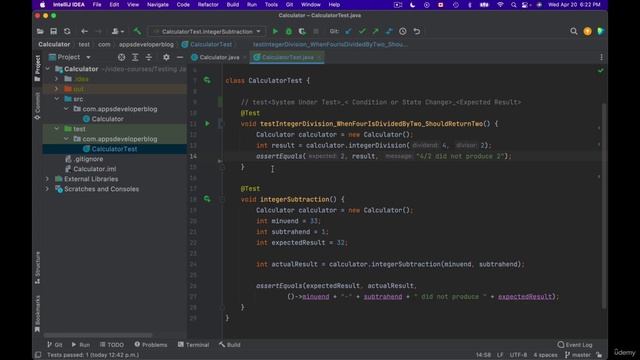This screenshot has height=360, width=640.
Task: Expand External Libraries node
Action: coord(47,179)
